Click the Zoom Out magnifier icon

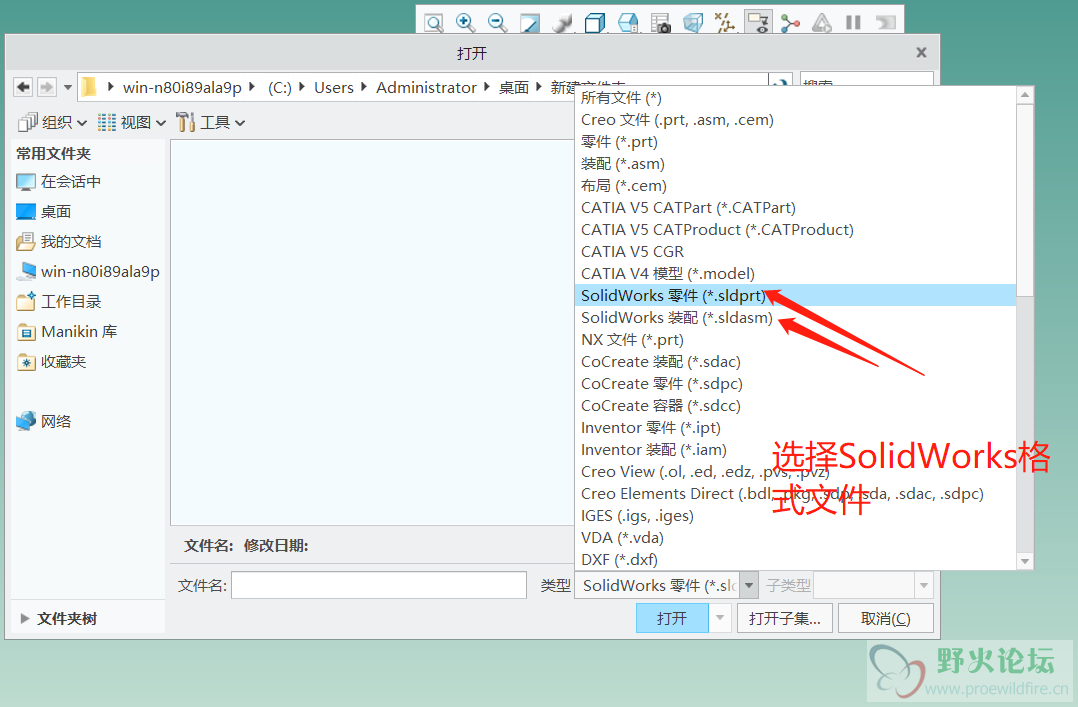point(497,23)
